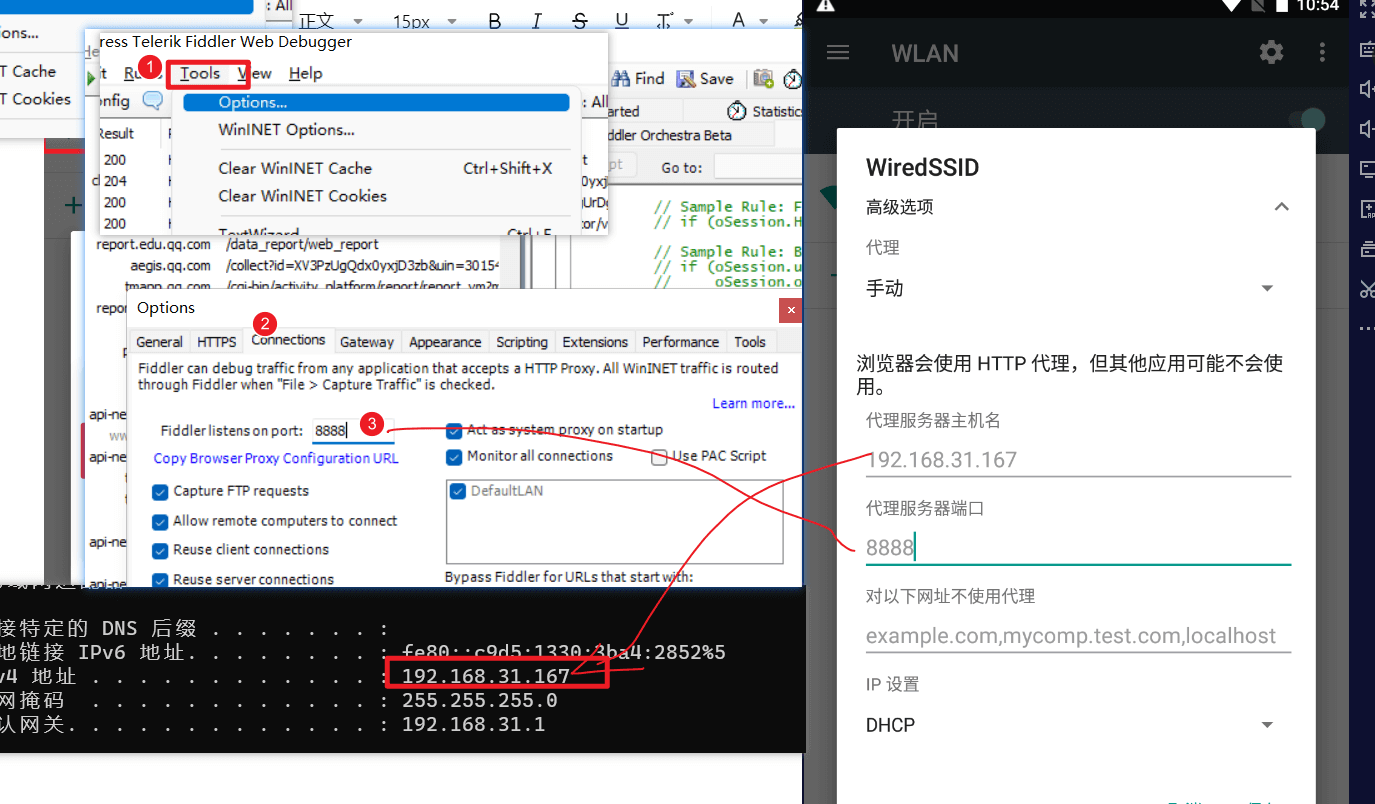Click the emulator volume up icon
This screenshot has width=1375, height=804.
coord(1366,89)
